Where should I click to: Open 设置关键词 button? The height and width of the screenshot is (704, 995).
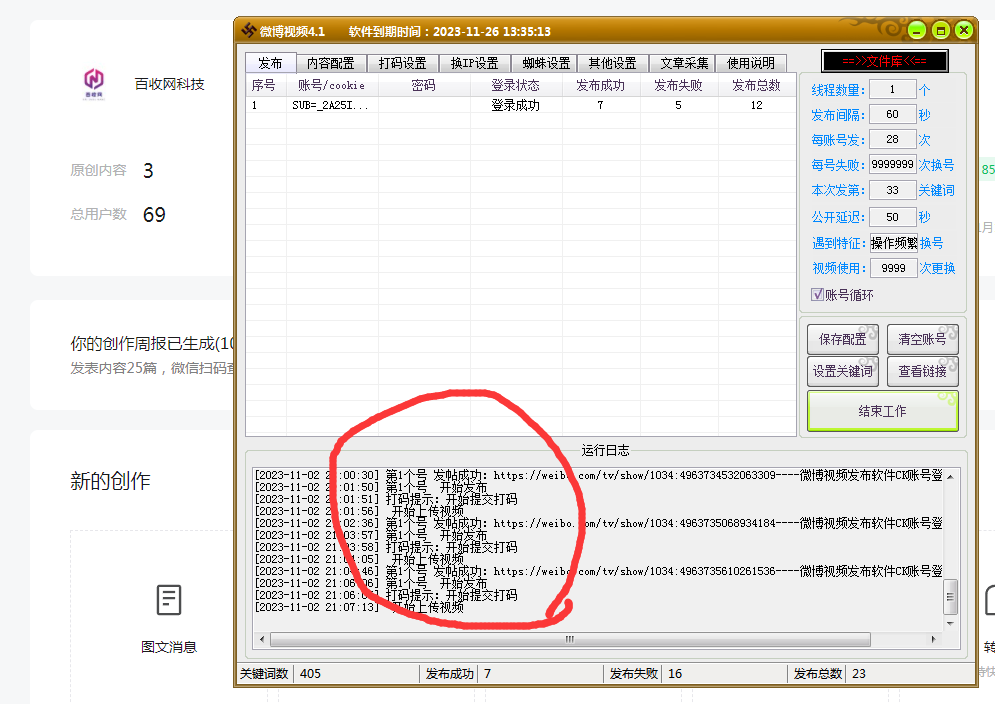click(x=843, y=371)
